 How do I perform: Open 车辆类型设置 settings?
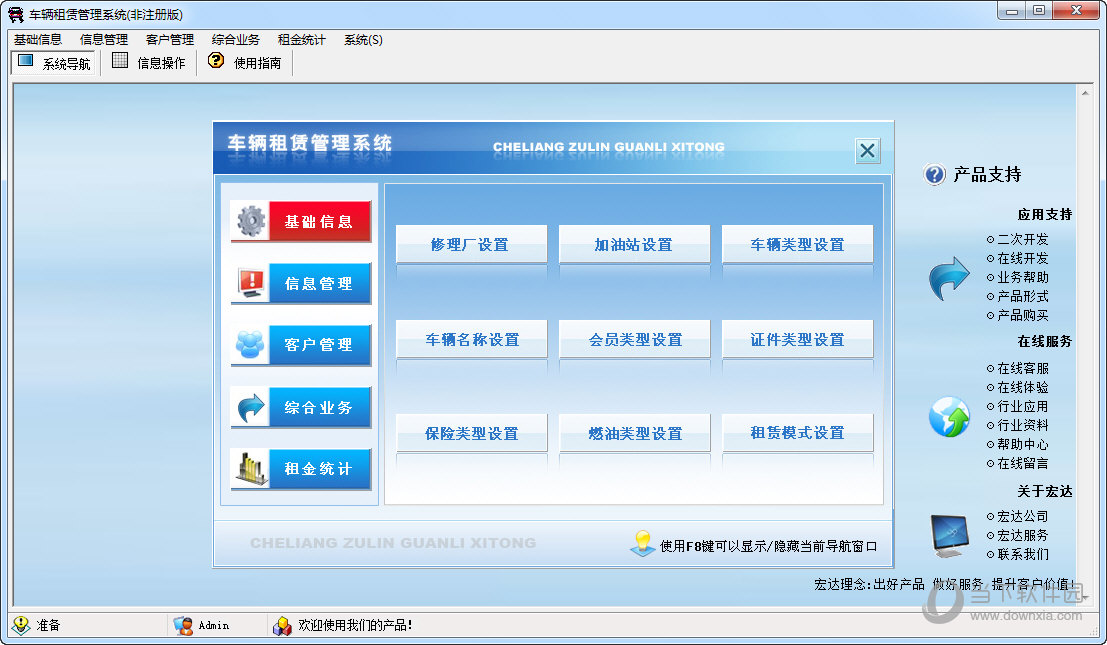pos(797,245)
